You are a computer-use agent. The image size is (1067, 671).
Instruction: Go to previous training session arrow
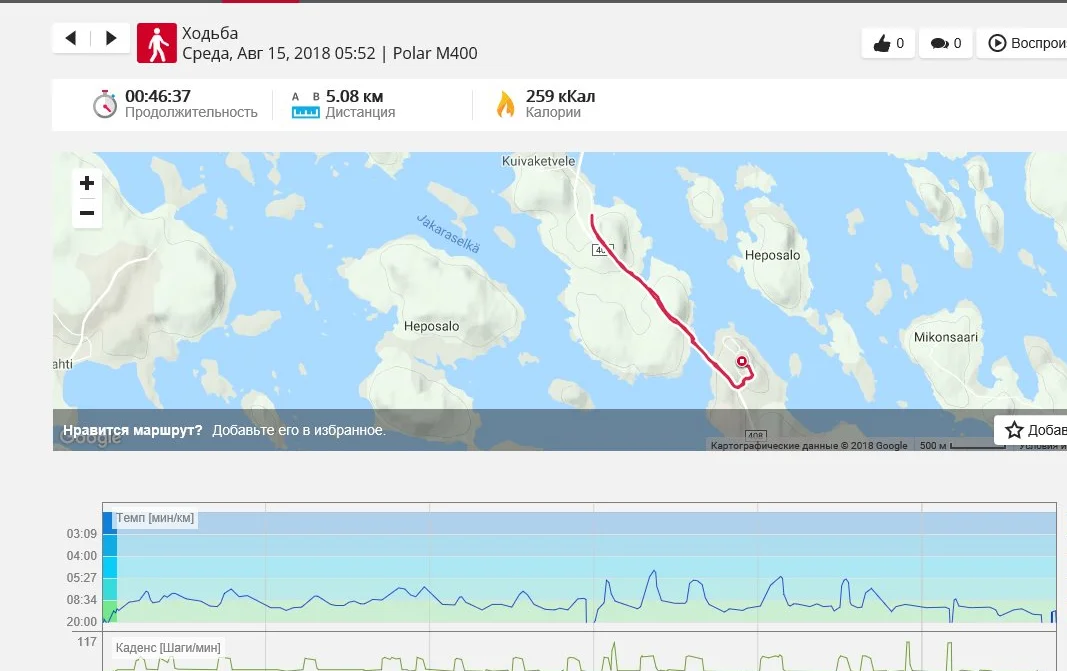pyautogui.click(x=71, y=38)
